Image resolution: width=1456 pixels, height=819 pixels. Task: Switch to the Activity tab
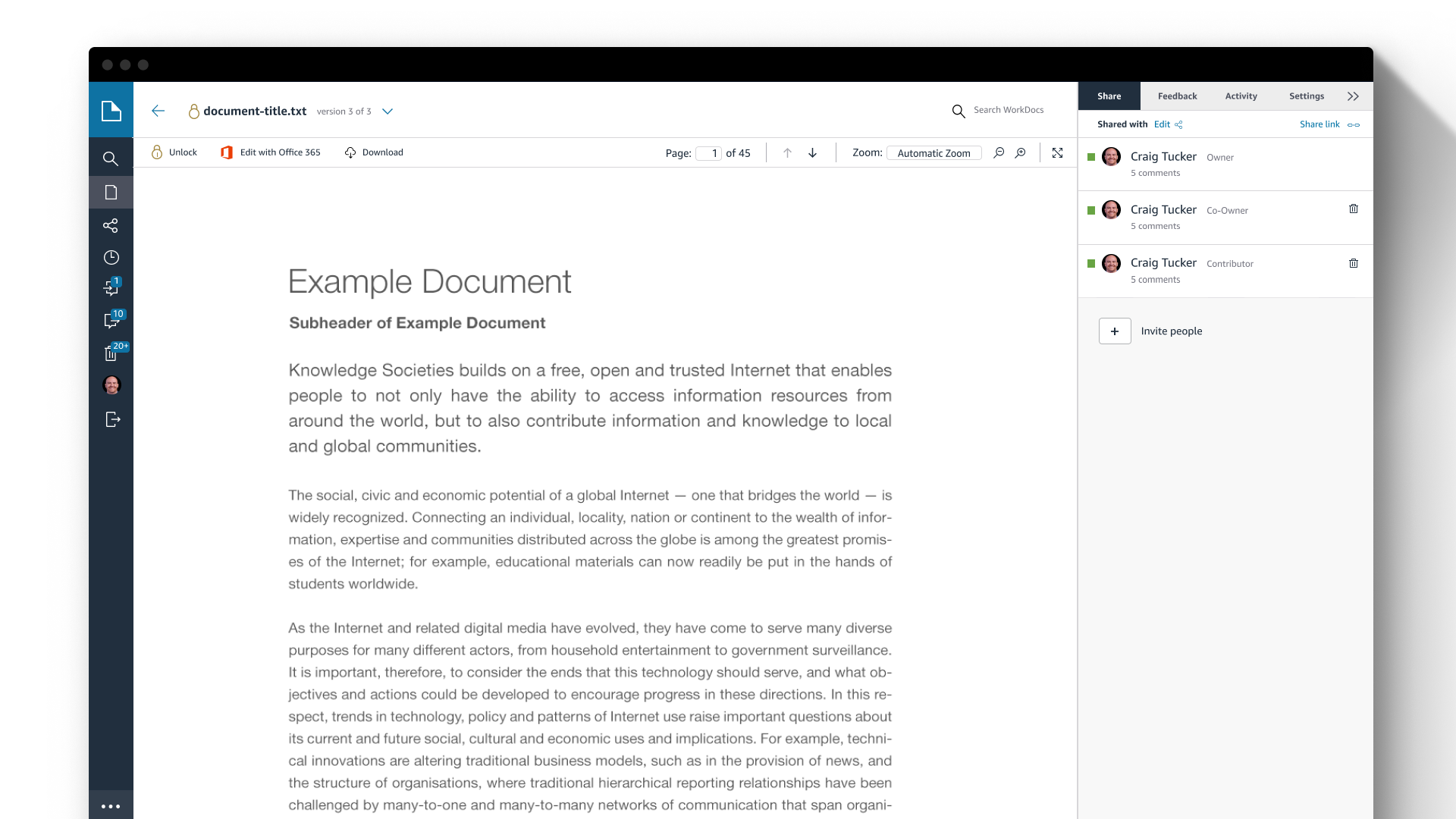pos(1241,96)
